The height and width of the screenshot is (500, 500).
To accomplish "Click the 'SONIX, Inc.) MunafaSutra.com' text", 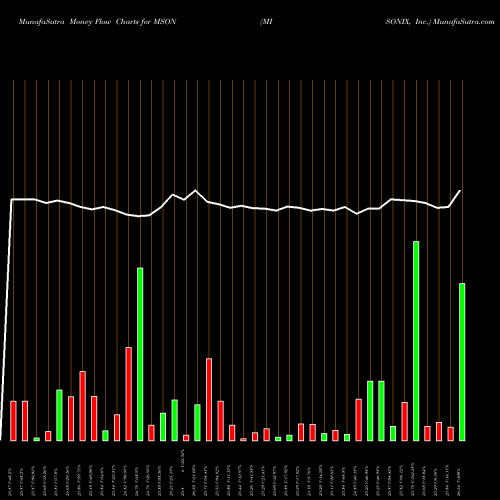I will (x=440, y=22).
